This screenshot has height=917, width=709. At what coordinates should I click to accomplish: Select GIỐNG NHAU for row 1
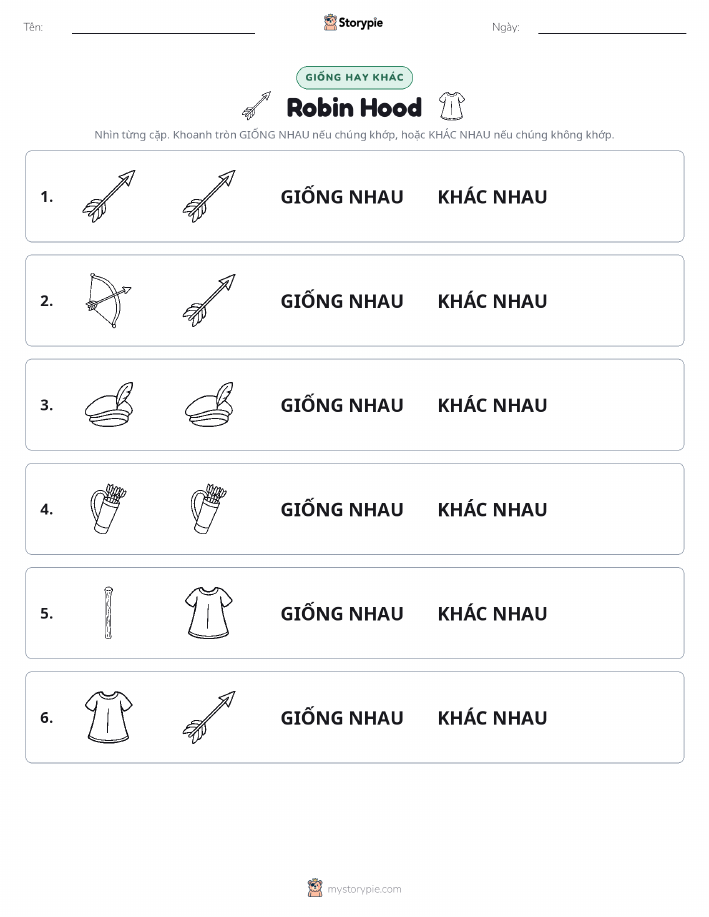(x=342, y=197)
